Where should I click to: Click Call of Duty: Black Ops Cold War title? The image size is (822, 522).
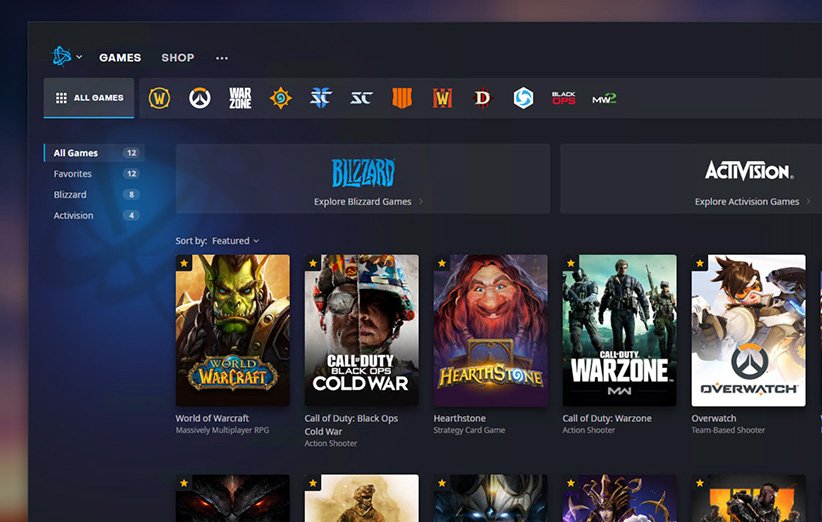coord(351,425)
